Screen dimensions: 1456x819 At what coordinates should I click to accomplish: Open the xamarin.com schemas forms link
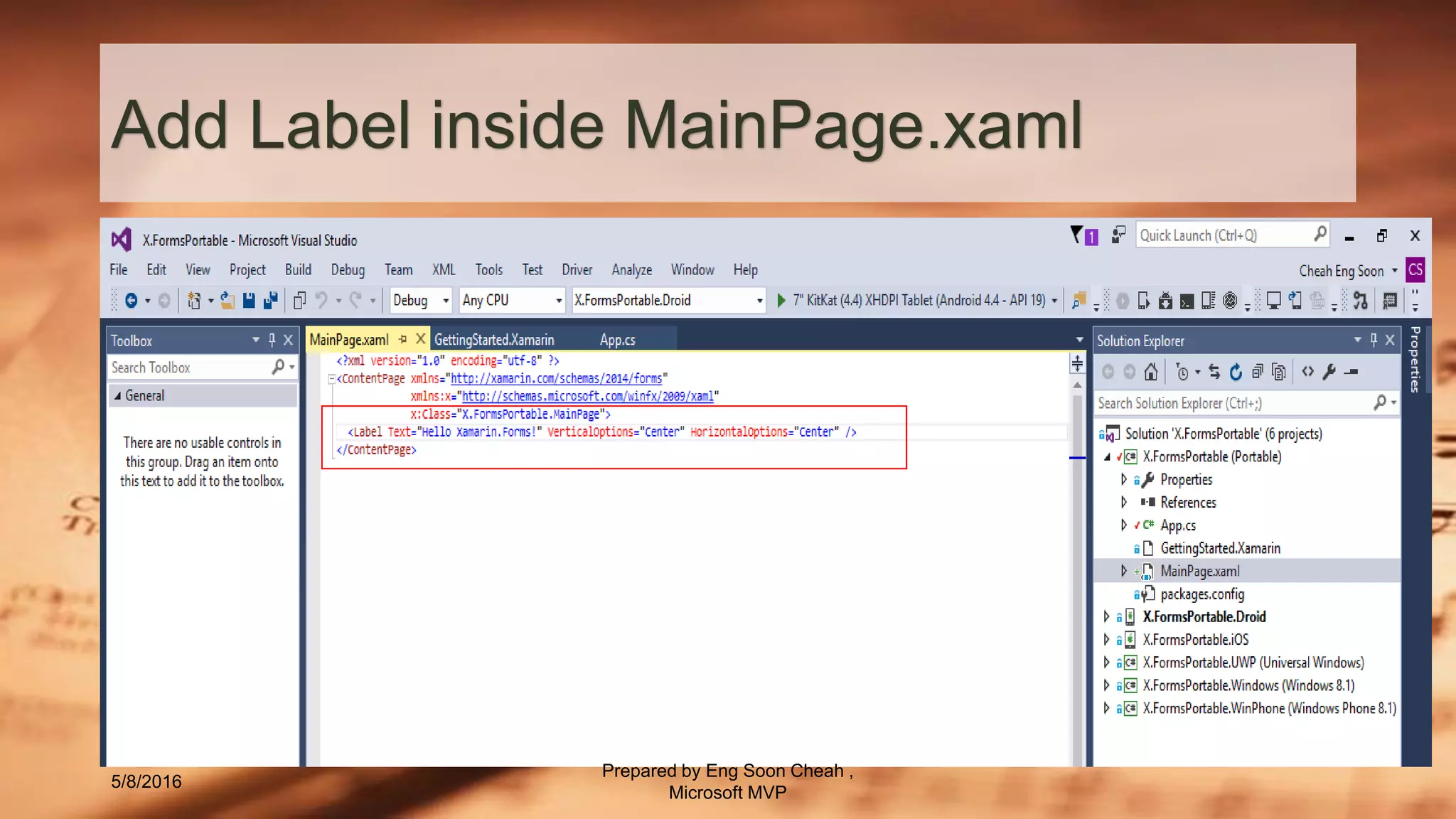(x=557, y=379)
